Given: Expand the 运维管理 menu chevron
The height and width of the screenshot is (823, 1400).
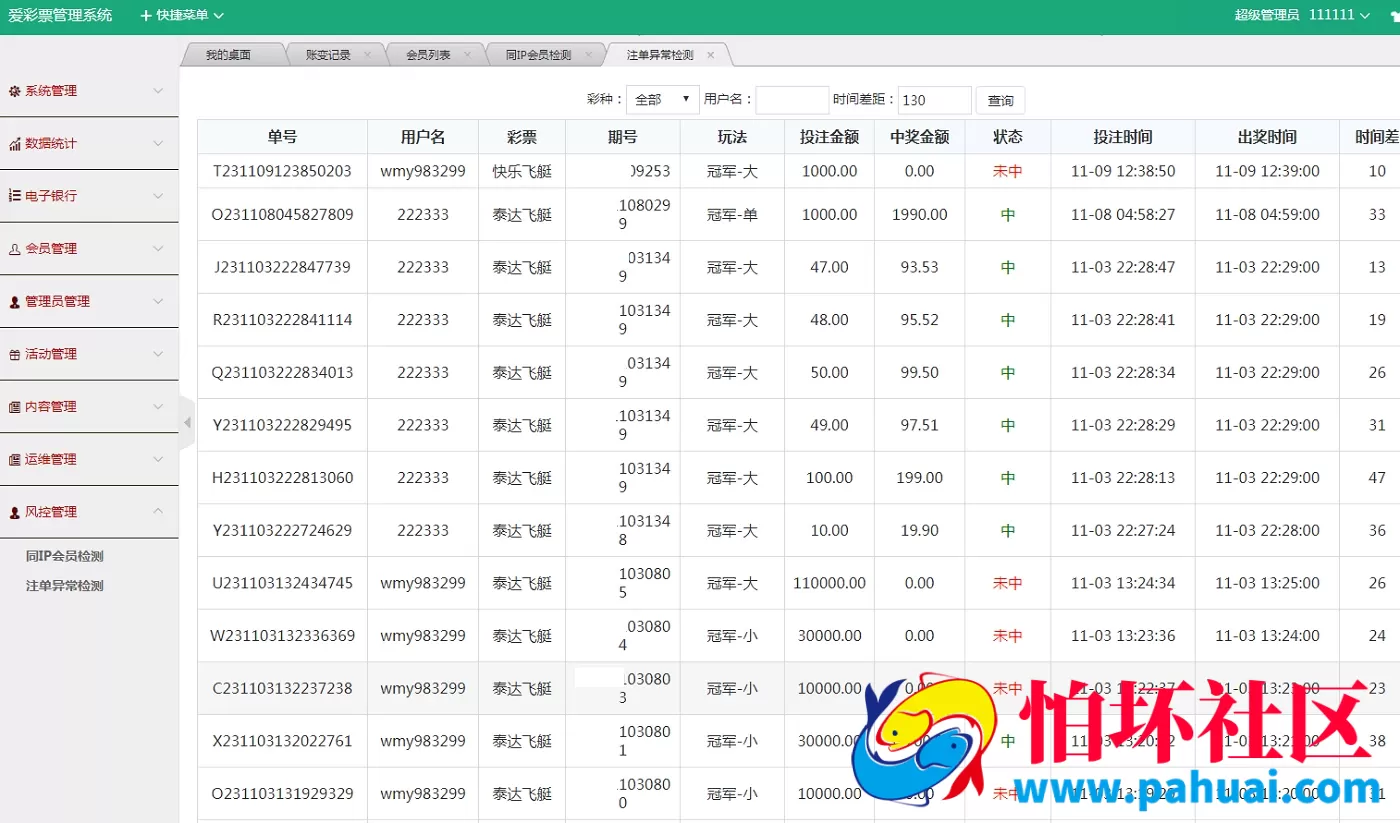Looking at the screenshot, I should [x=158, y=460].
